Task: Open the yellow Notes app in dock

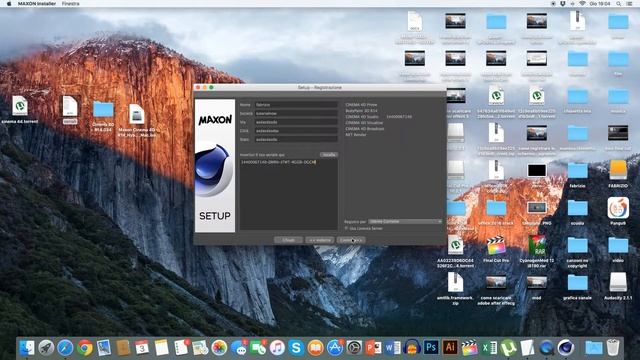Action: 162,348
